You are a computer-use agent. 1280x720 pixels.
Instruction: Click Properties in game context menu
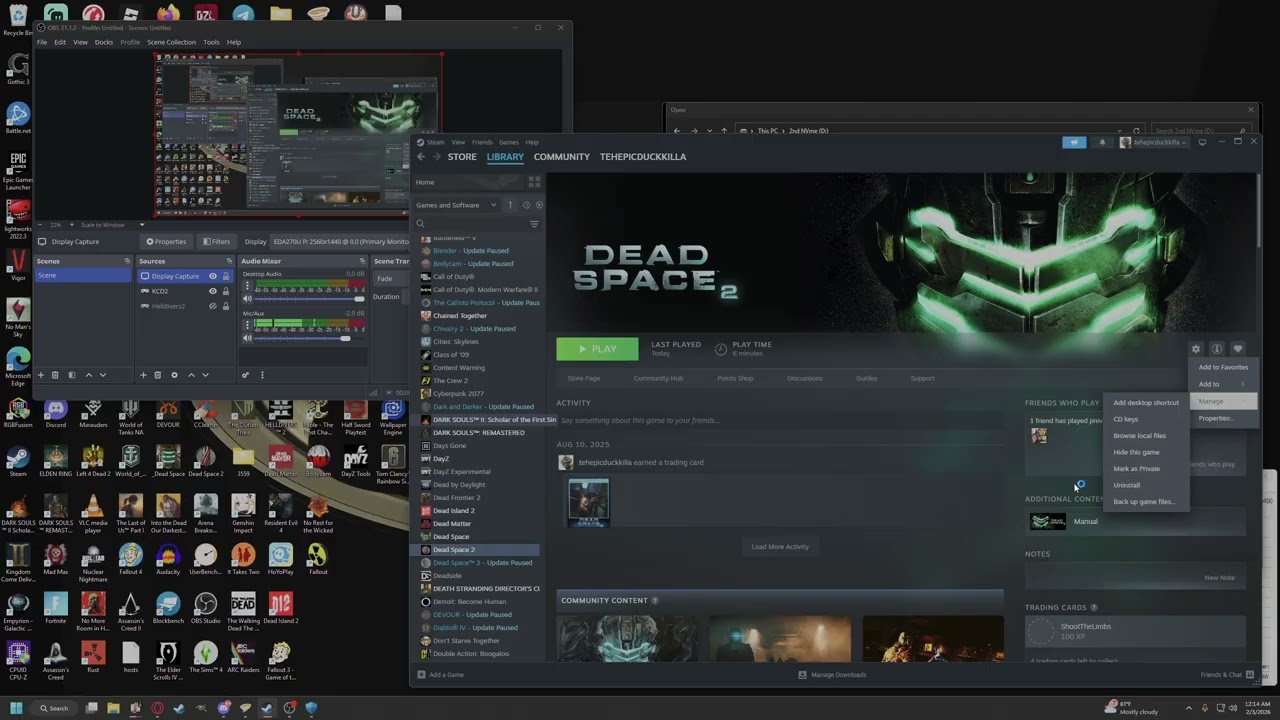(x=1222, y=418)
